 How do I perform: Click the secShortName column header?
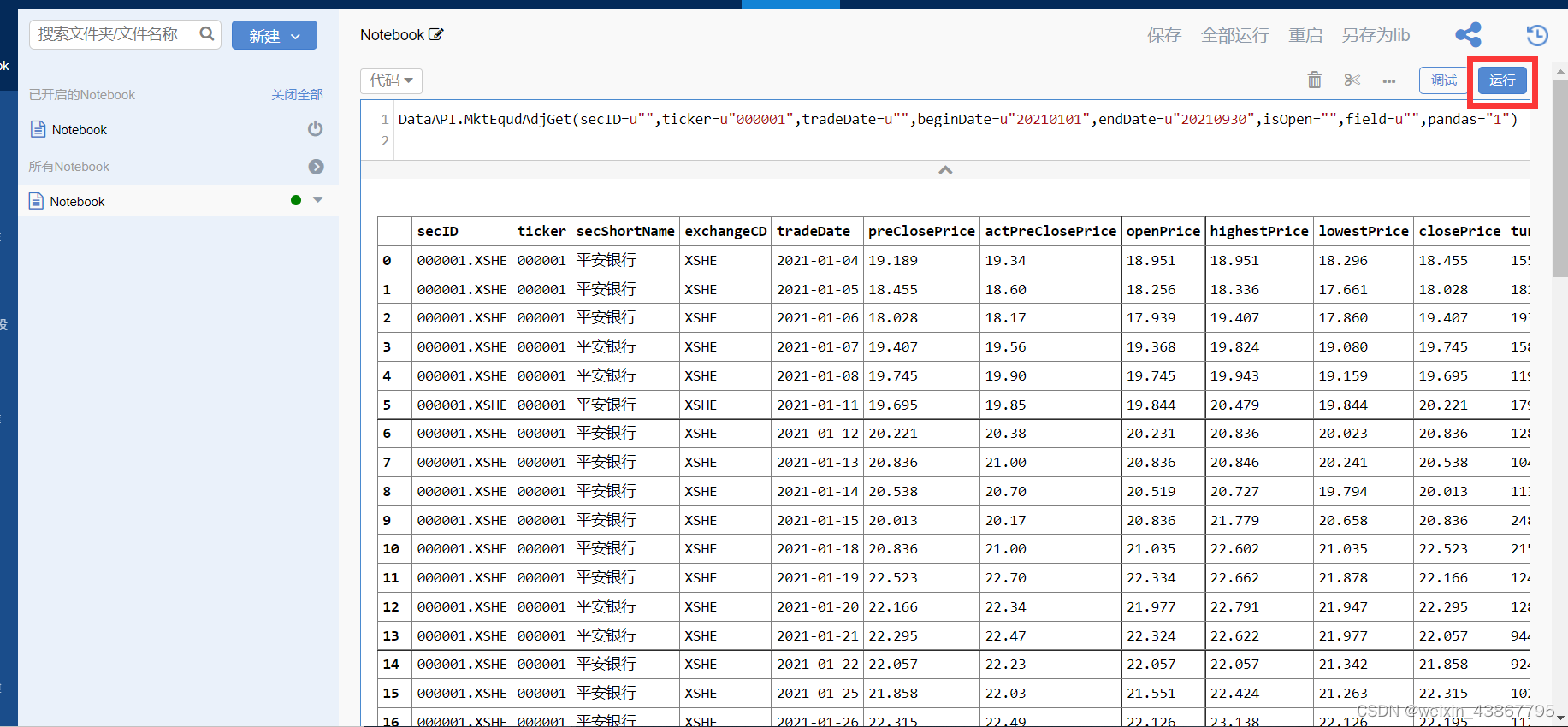tap(625, 231)
